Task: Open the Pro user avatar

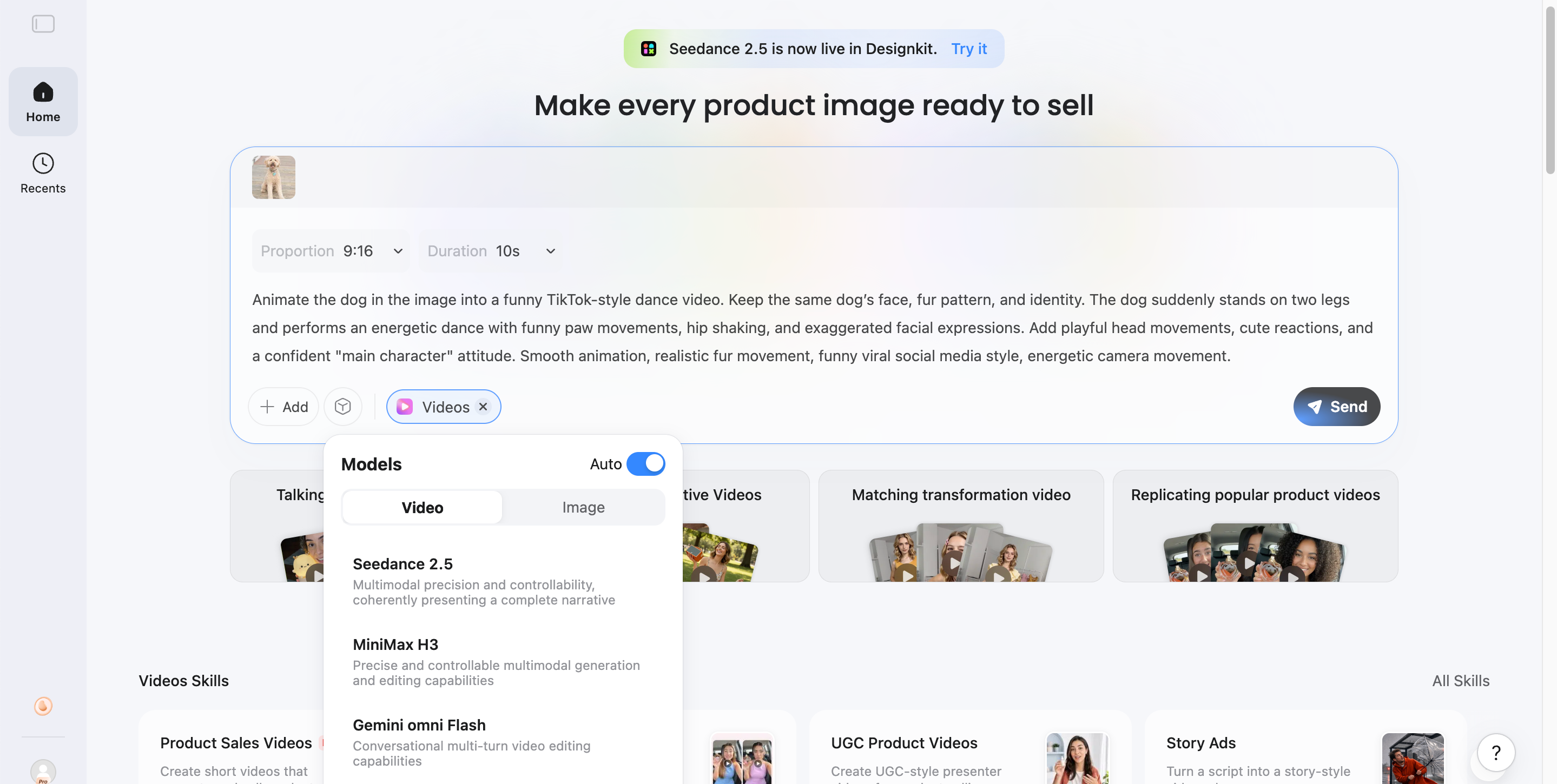Action: click(x=43, y=772)
